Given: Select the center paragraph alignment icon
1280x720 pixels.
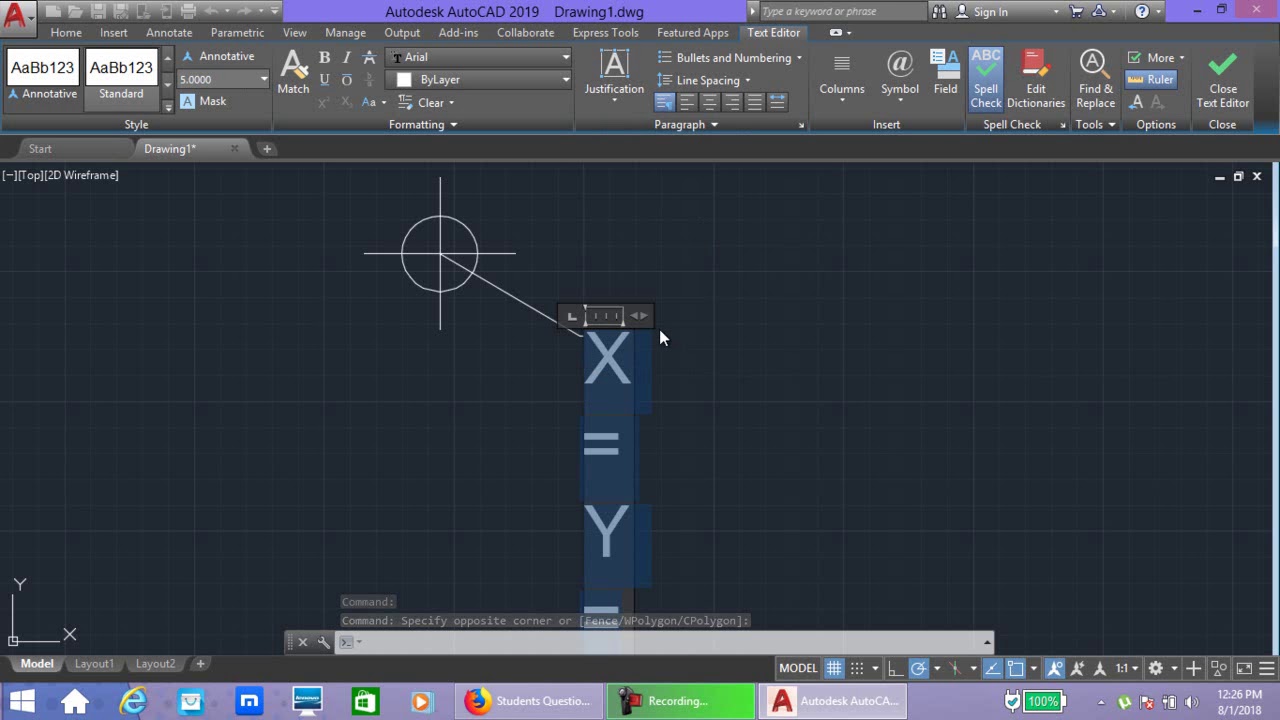Looking at the screenshot, I should pyautogui.click(x=709, y=102).
